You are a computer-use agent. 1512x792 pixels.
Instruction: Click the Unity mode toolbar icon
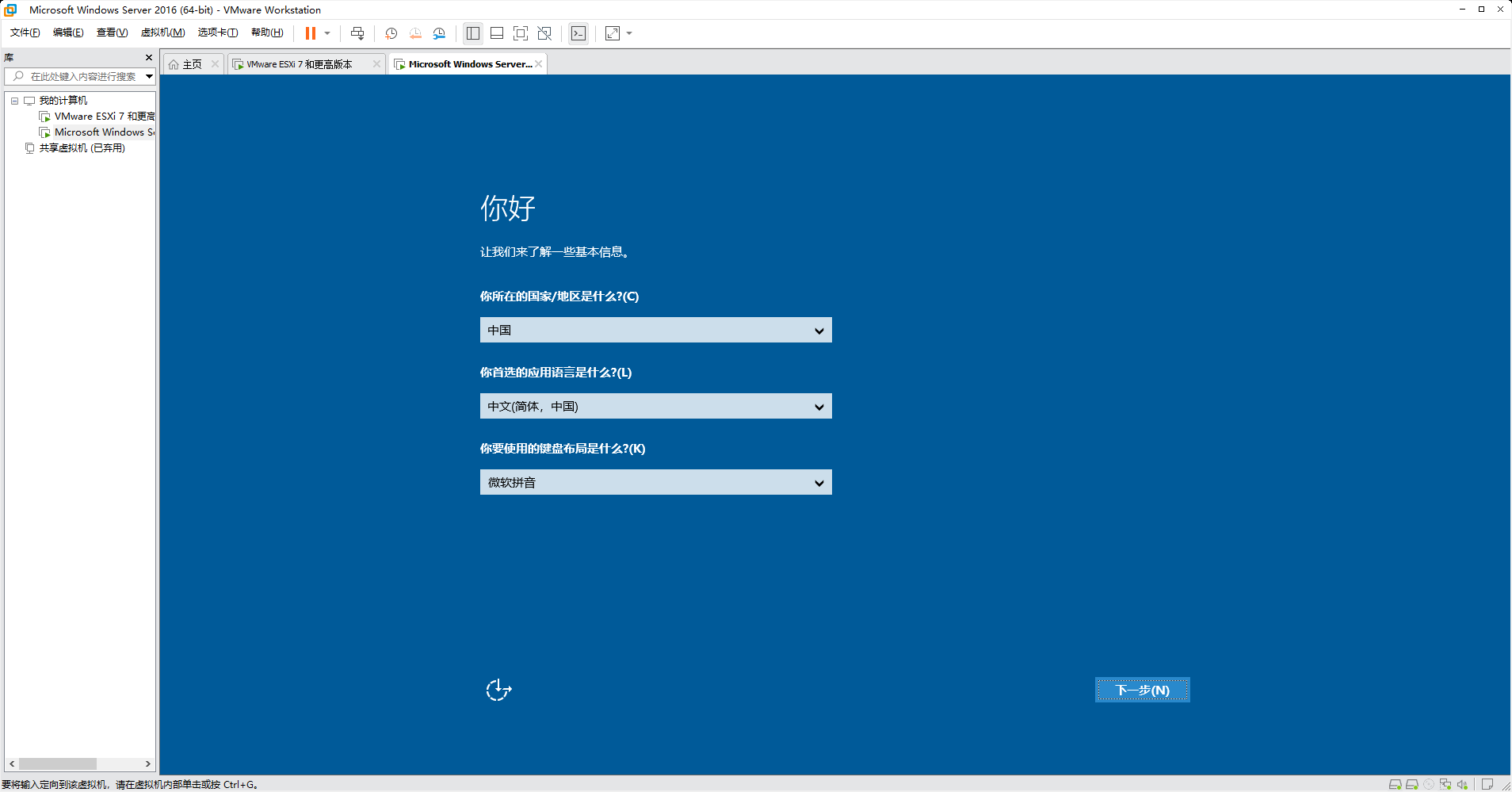pyautogui.click(x=544, y=33)
